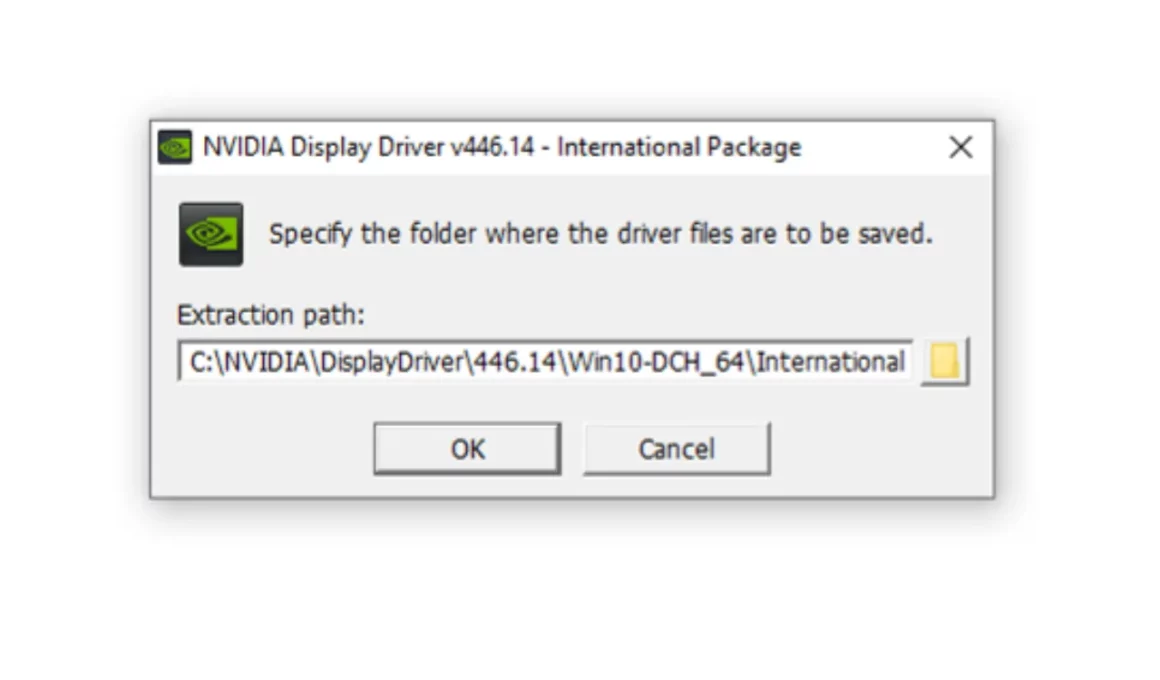The height and width of the screenshot is (680, 1160).
Task: Abort extraction with the Cancel button
Action: (x=676, y=448)
